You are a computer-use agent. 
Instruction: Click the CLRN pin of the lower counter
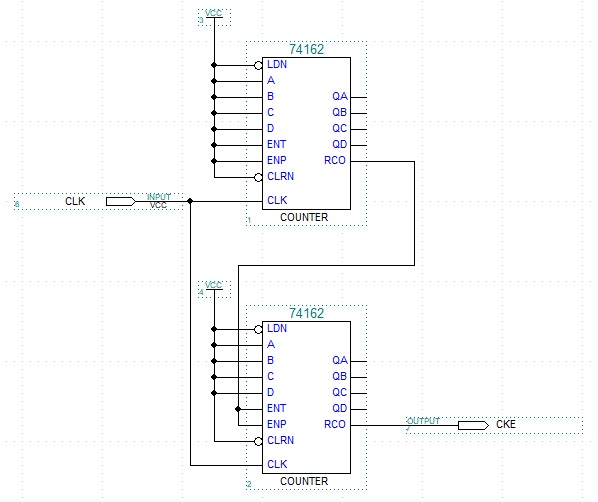coord(281,440)
